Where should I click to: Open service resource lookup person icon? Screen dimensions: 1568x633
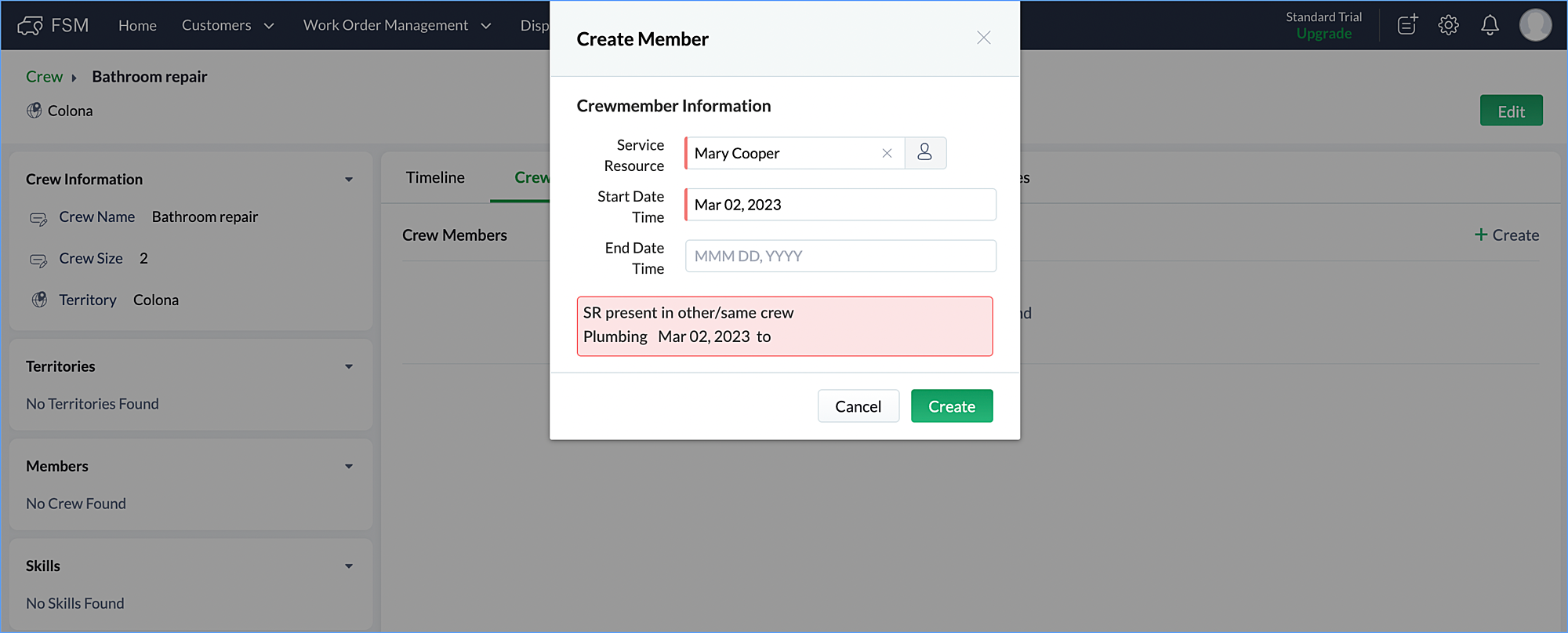(x=925, y=153)
